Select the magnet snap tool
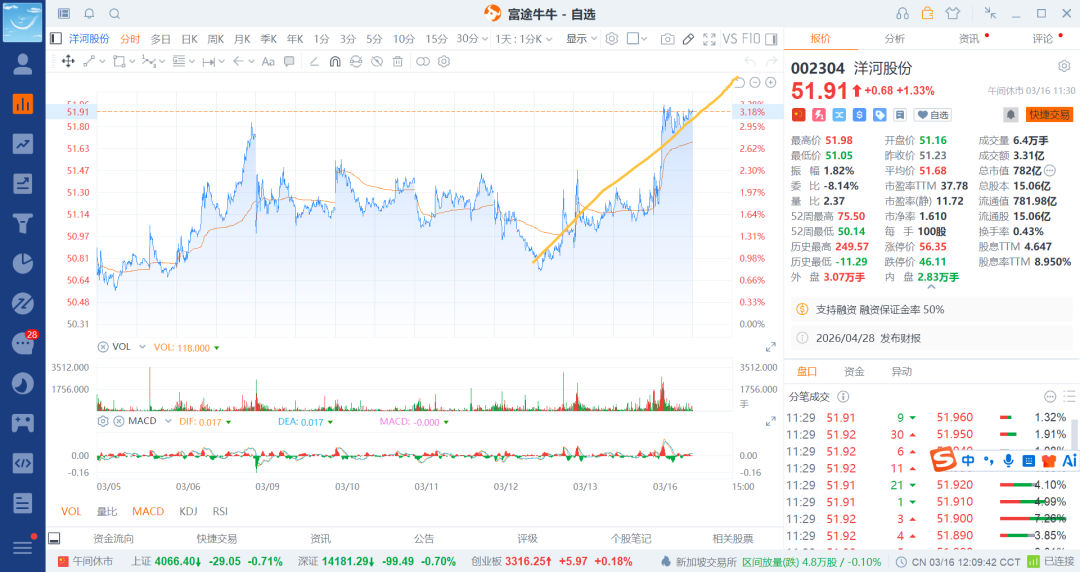This screenshot has width=1080, height=572. (x=335, y=61)
